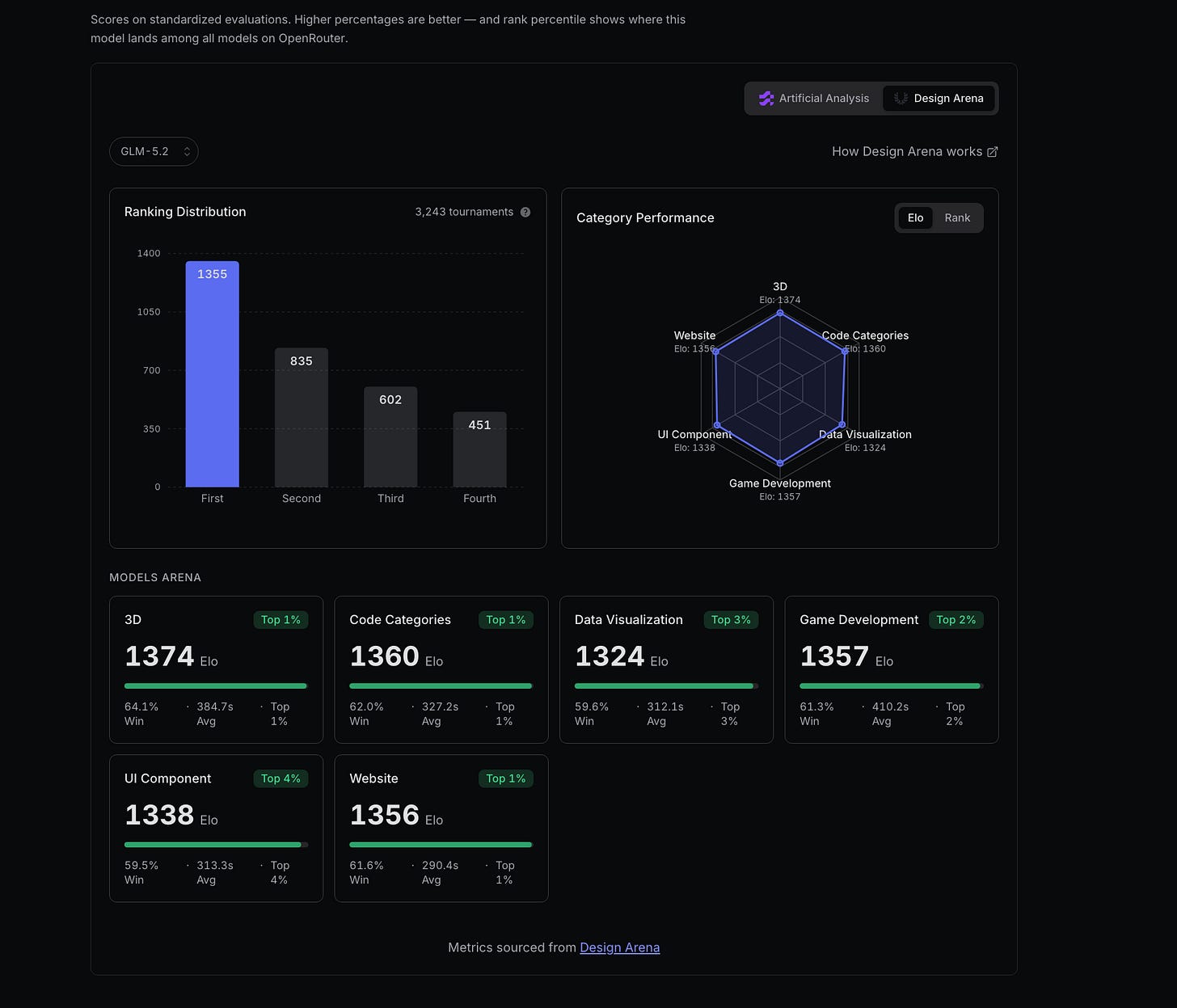1177x1008 pixels.
Task: Click the First place bar showing 1355
Action: coord(213,374)
